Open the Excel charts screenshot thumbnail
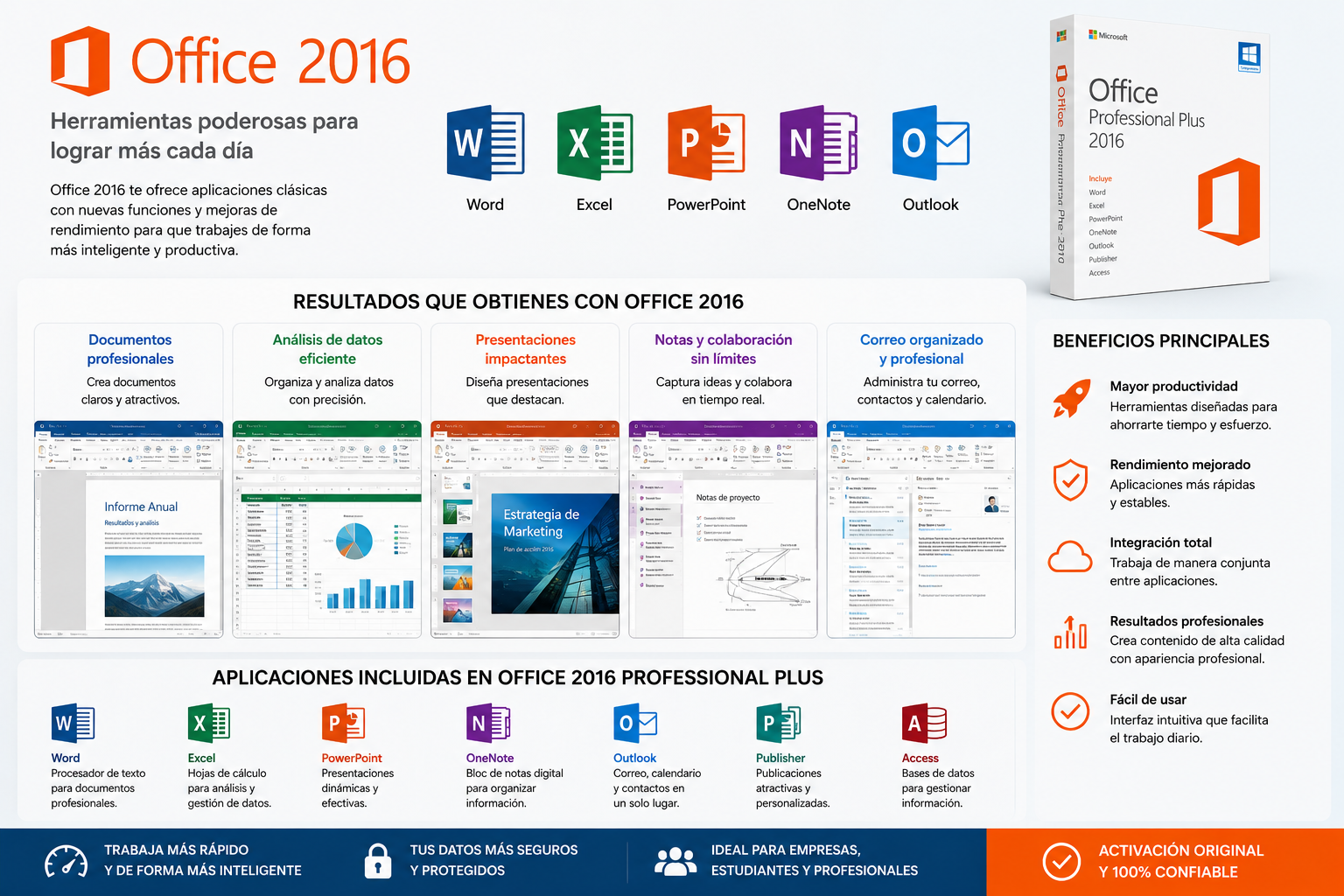This screenshot has width=1344, height=896. click(x=327, y=529)
